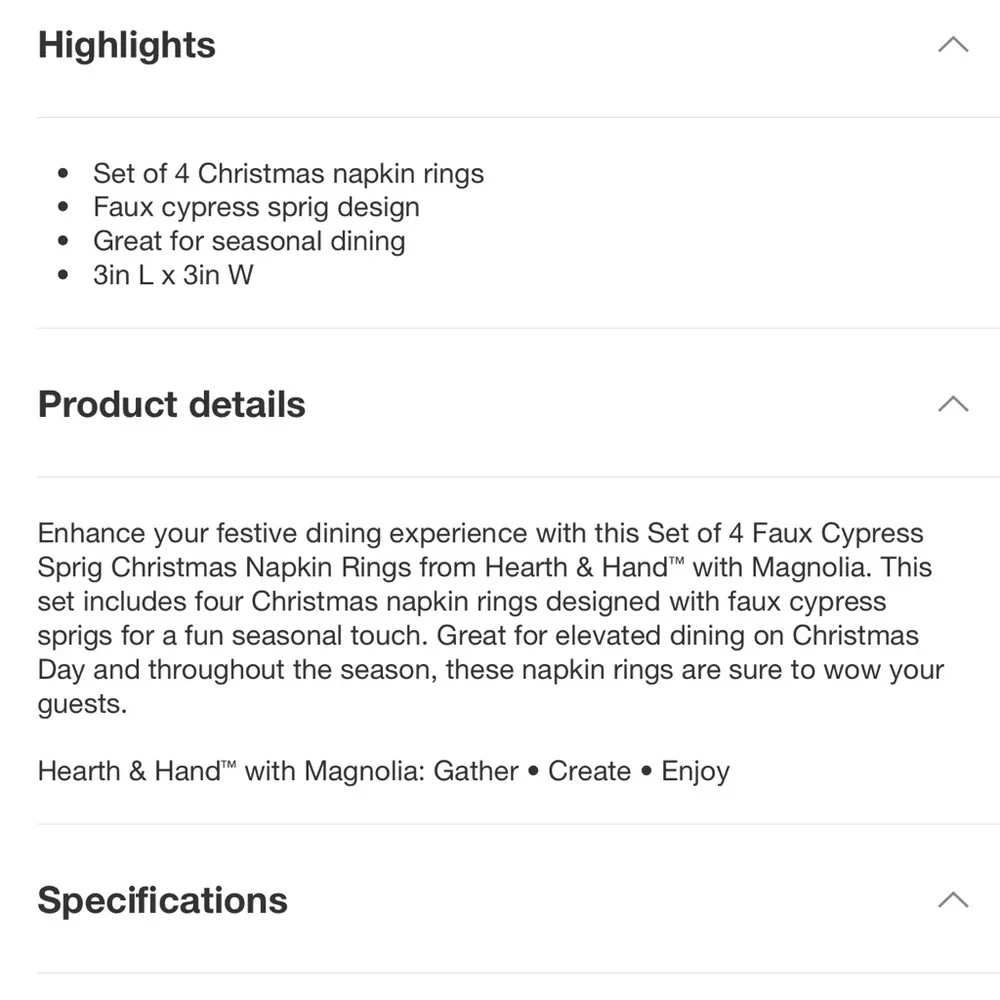Collapse the Highlights section chevron

(953, 45)
